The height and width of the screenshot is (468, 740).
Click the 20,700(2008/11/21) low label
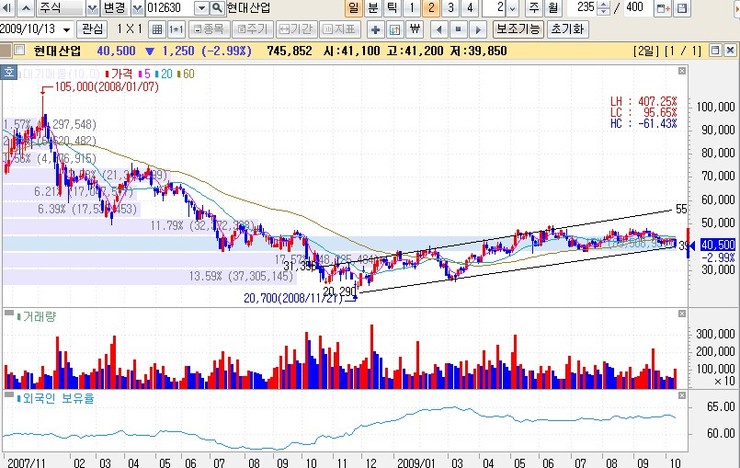tap(293, 298)
